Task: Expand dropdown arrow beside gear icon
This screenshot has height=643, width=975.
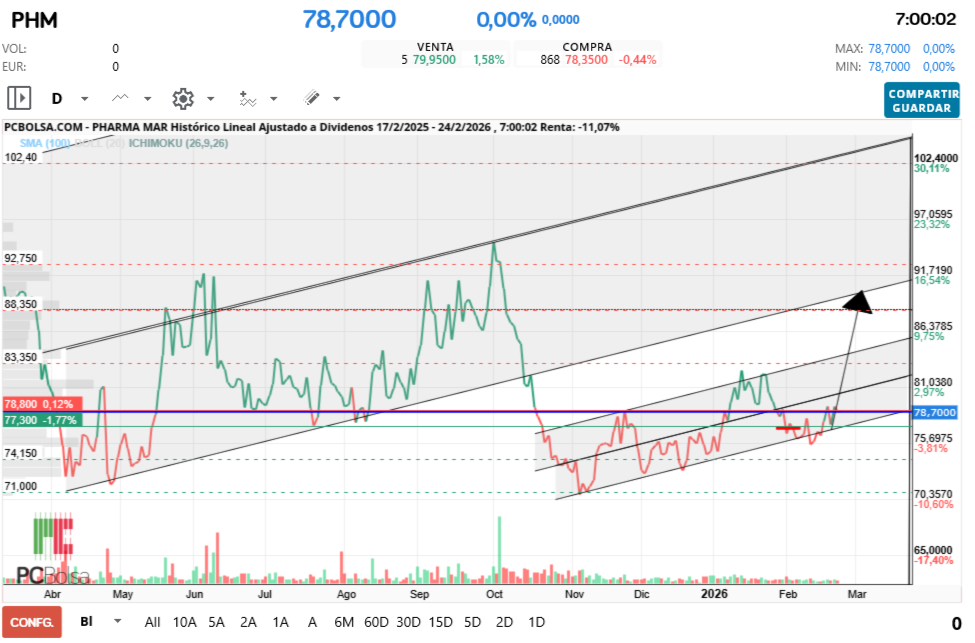Action: pyautogui.click(x=210, y=99)
